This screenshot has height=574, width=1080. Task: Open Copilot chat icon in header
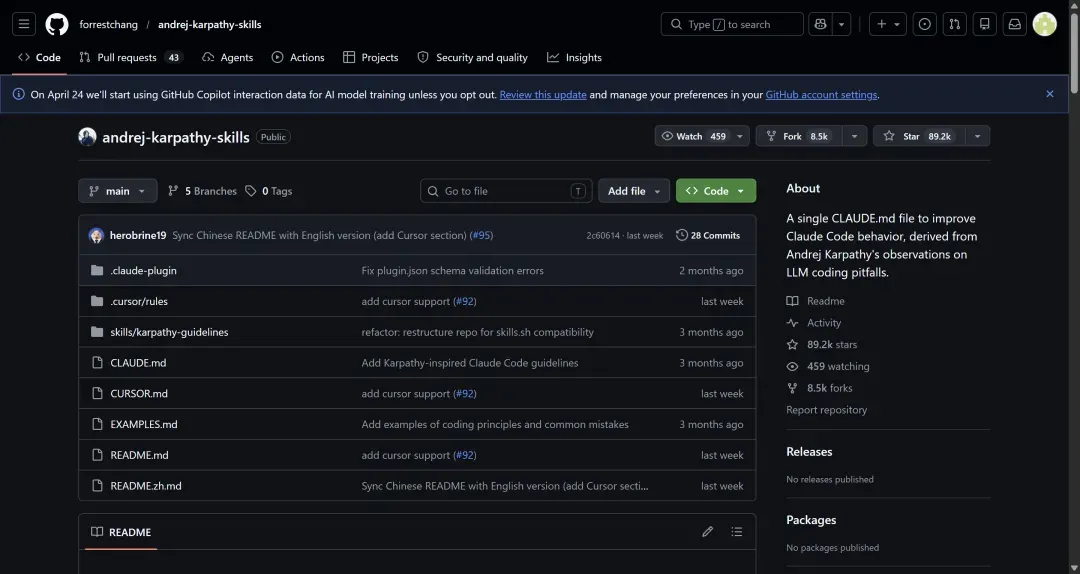[x=820, y=24]
